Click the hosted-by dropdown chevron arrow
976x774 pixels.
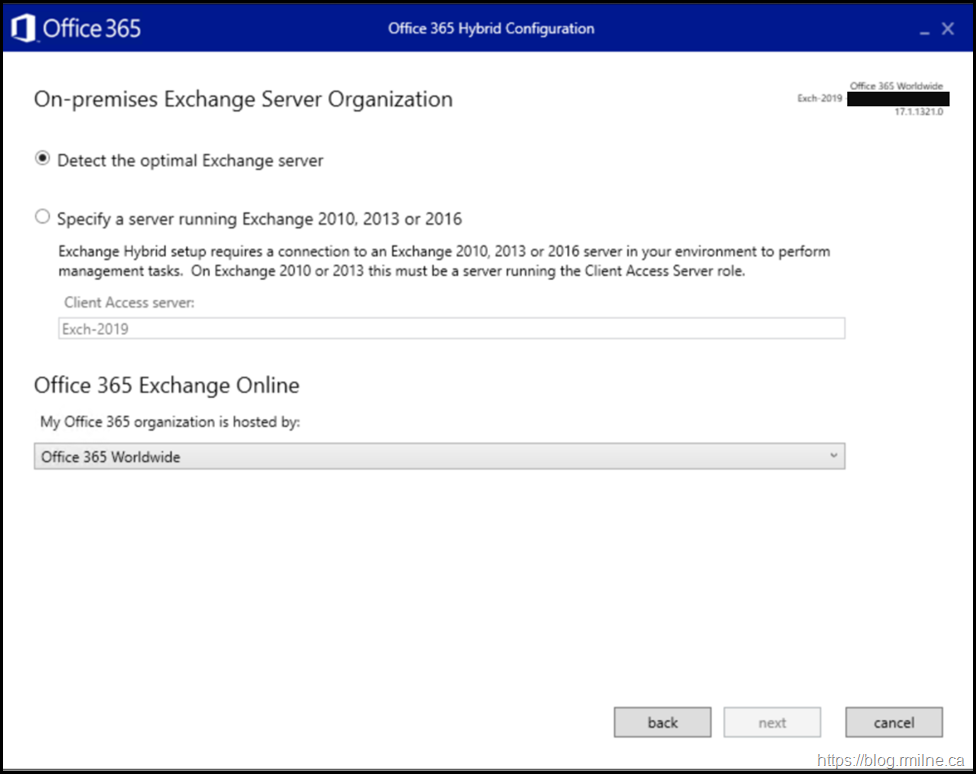click(833, 457)
